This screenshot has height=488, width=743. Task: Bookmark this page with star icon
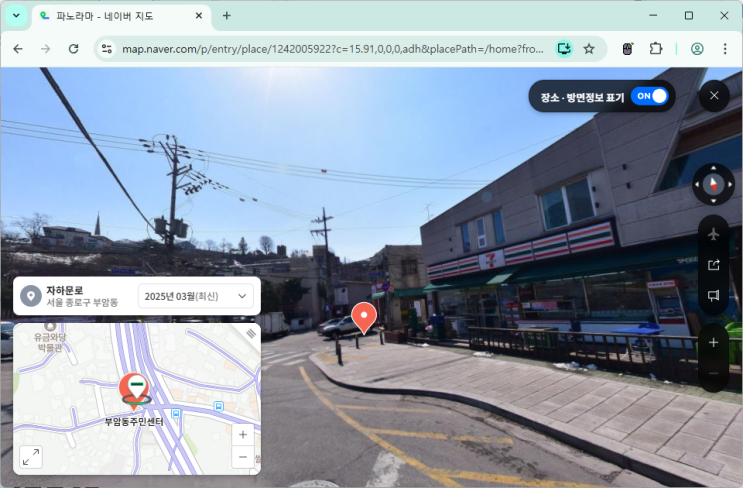(589, 49)
